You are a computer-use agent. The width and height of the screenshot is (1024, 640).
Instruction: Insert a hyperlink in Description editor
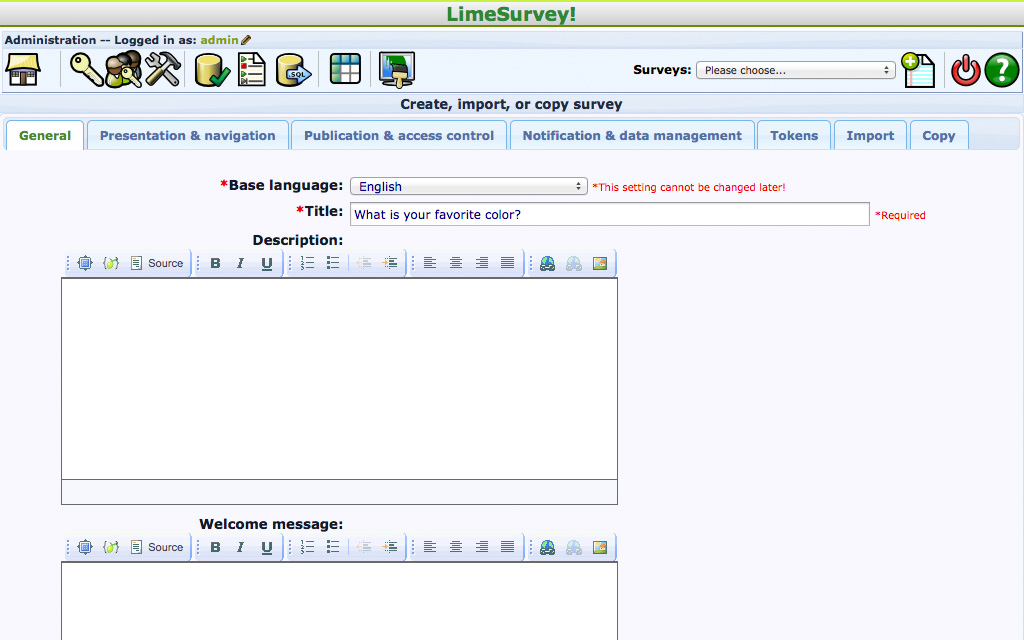(548, 263)
